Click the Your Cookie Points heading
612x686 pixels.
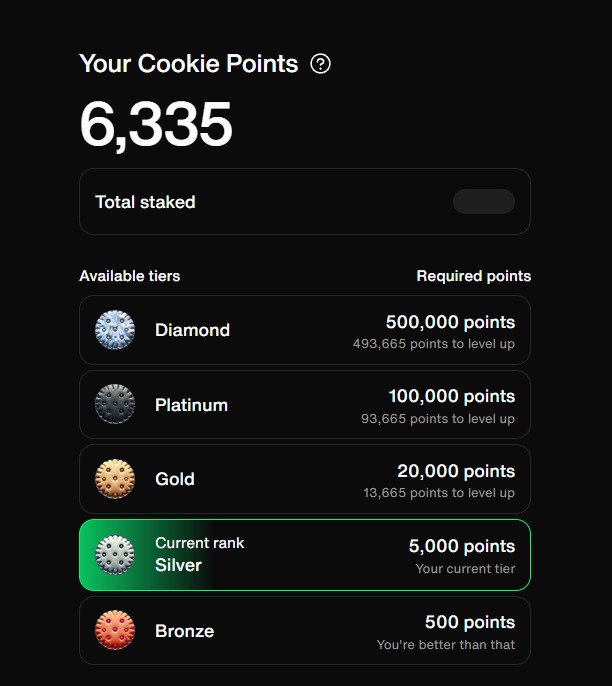(188, 64)
